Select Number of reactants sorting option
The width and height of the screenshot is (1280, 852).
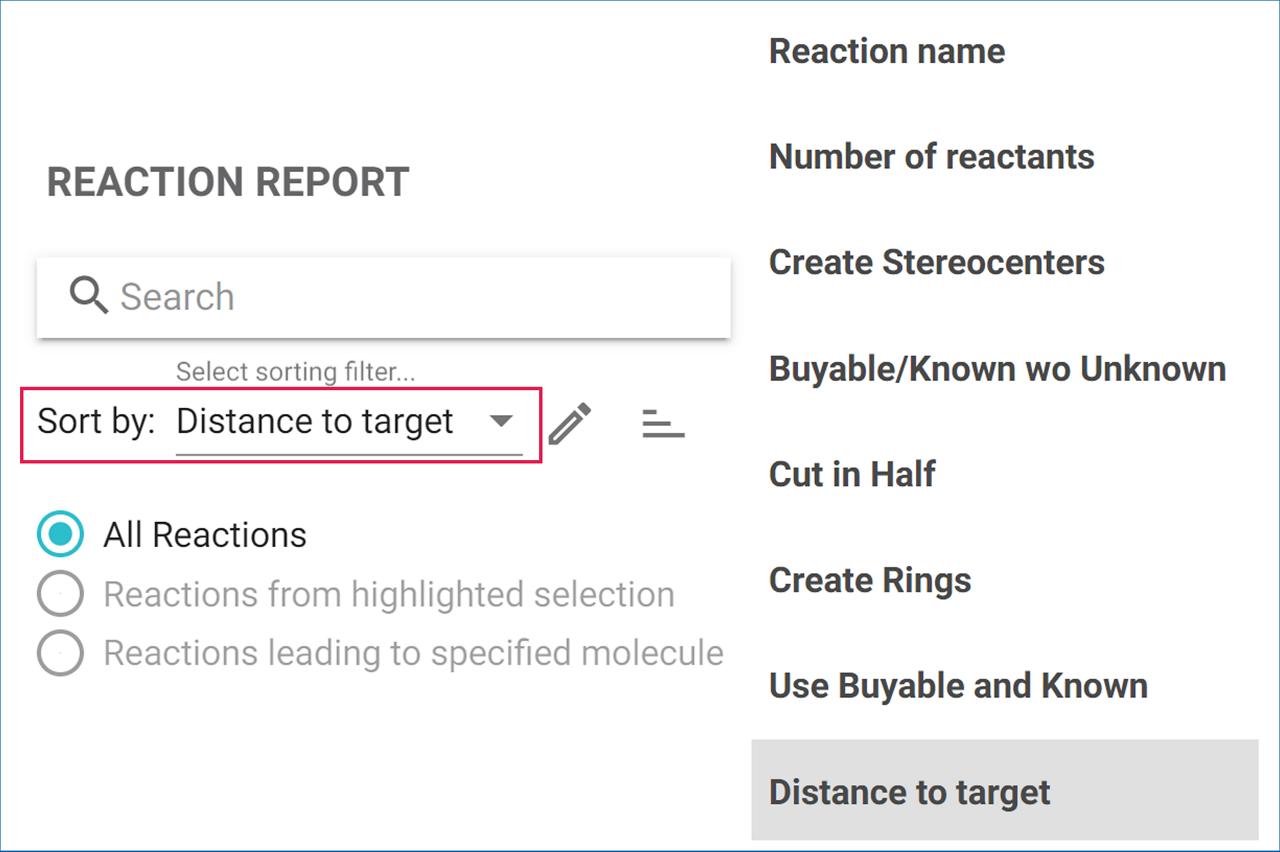(x=931, y=157)
